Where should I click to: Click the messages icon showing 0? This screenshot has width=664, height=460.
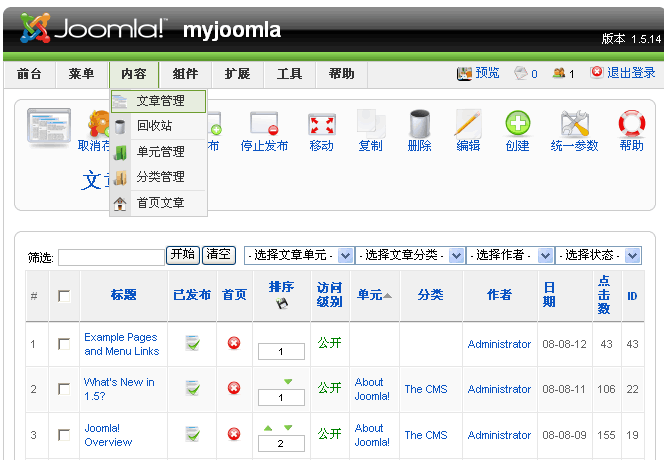[521, 73]
